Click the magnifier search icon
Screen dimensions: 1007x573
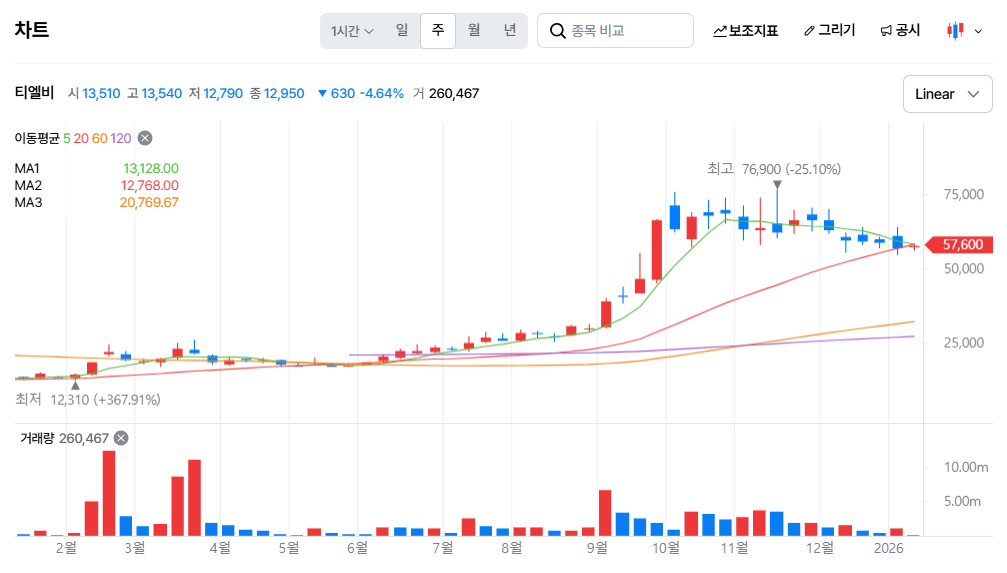(x=557, y=31)
